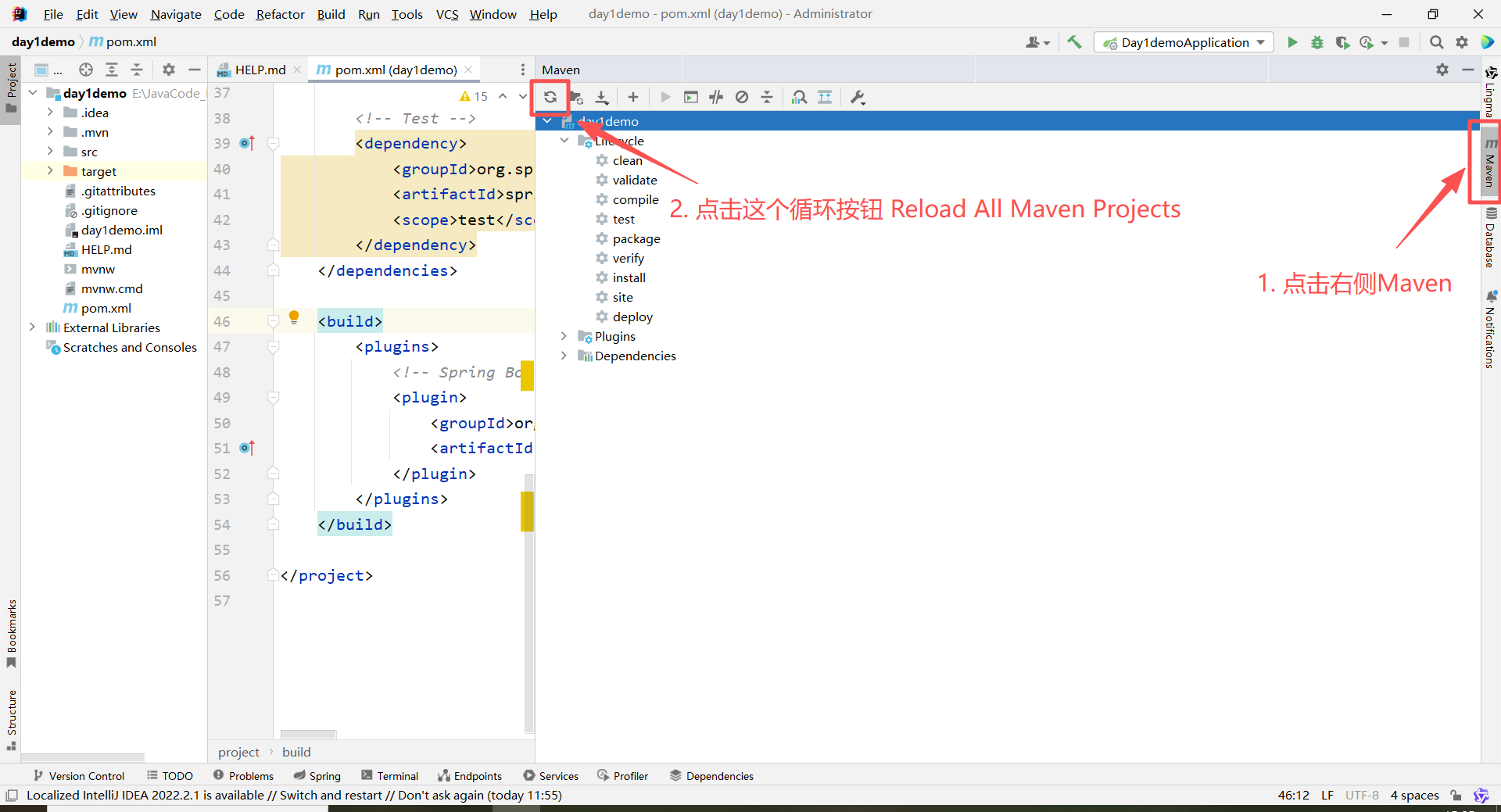Expand All in Project panel

click(x=112, y=70)
